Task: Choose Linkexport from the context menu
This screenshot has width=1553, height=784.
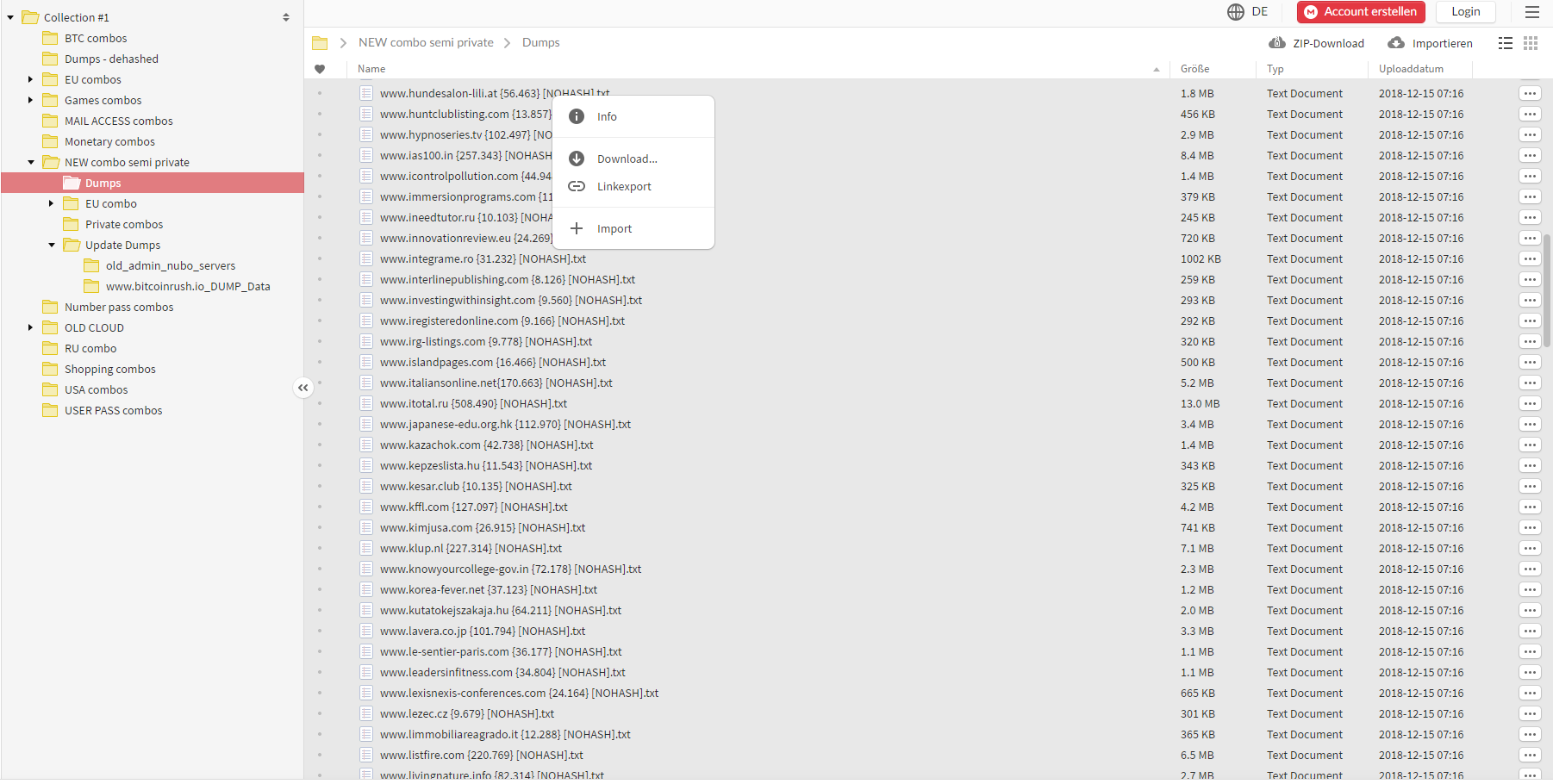Action: pyautogui.click(x=624, y=186)
